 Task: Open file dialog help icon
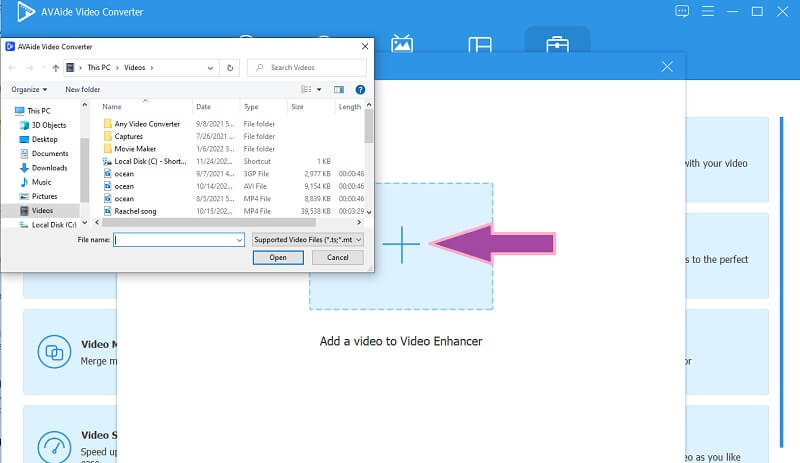coord(360,89)
